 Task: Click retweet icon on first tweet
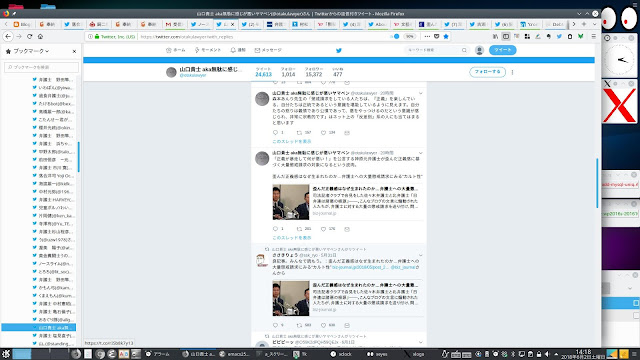[299, 133]
